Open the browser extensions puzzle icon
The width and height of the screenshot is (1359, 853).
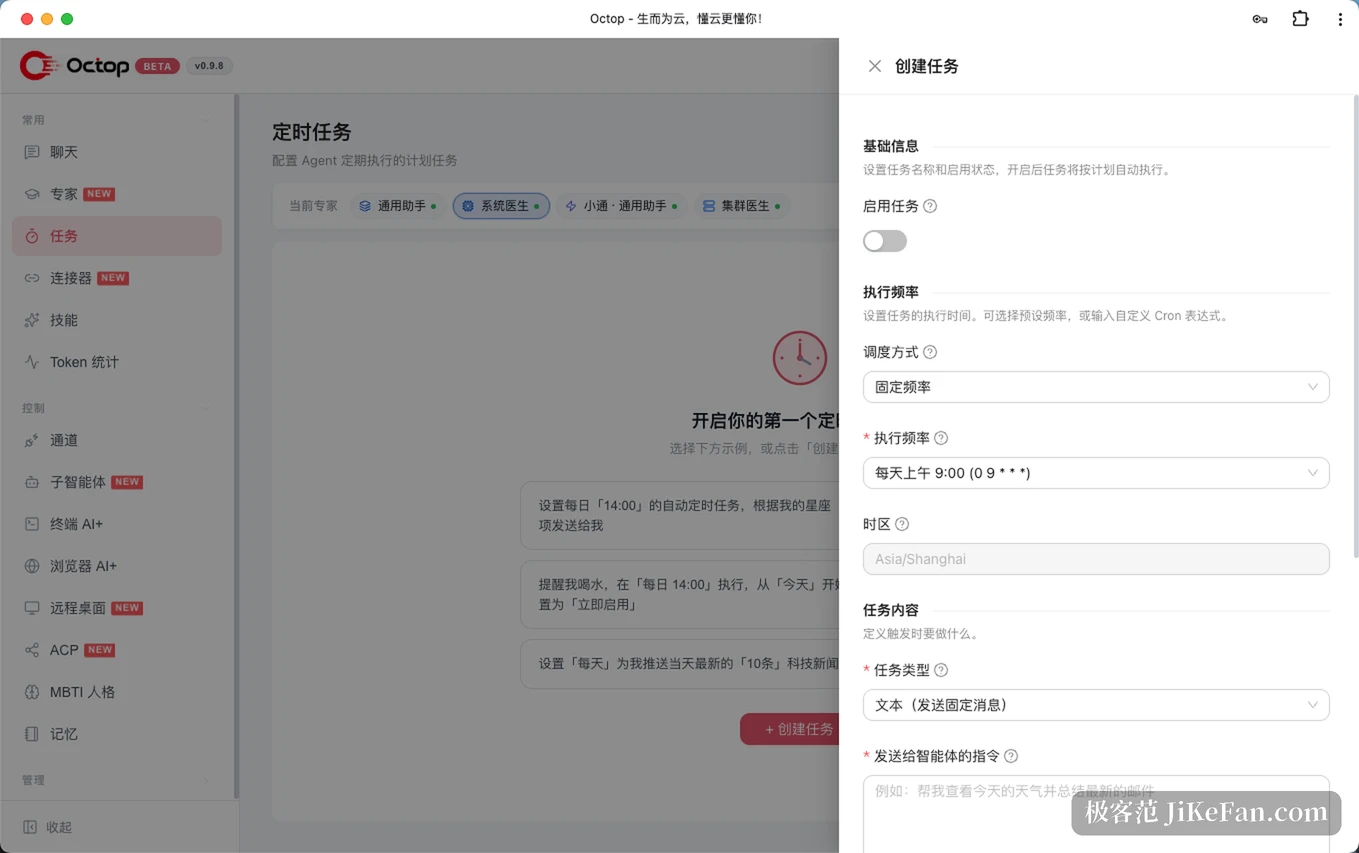[1300, 18]
